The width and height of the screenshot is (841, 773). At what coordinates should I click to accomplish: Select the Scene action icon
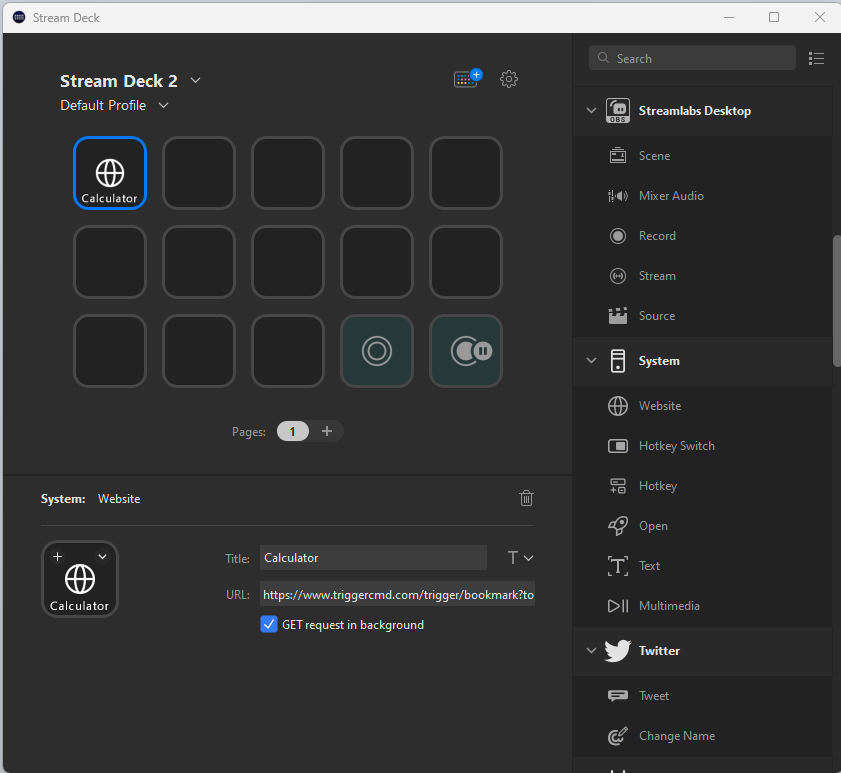(618, 156)
